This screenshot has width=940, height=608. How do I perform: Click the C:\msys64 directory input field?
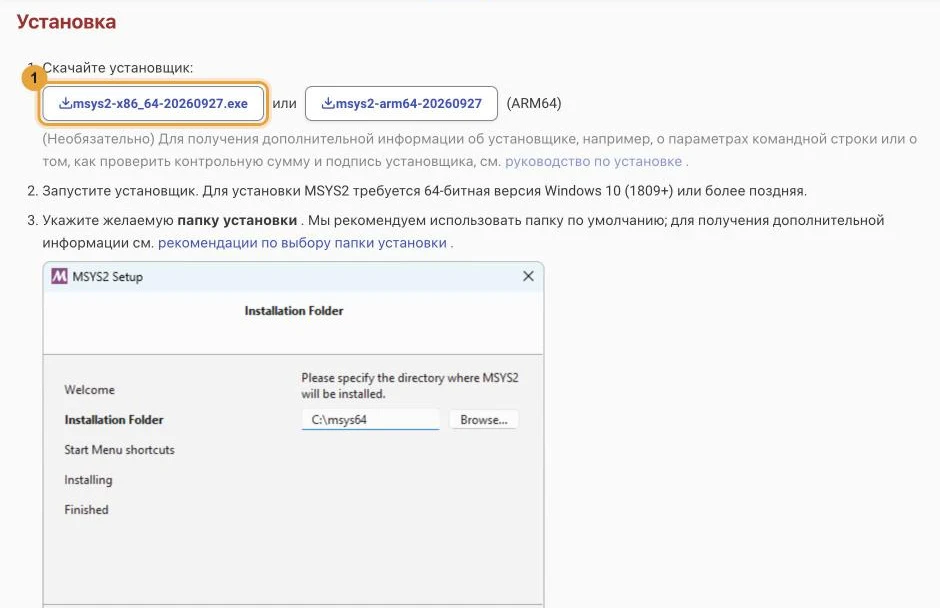370,420
